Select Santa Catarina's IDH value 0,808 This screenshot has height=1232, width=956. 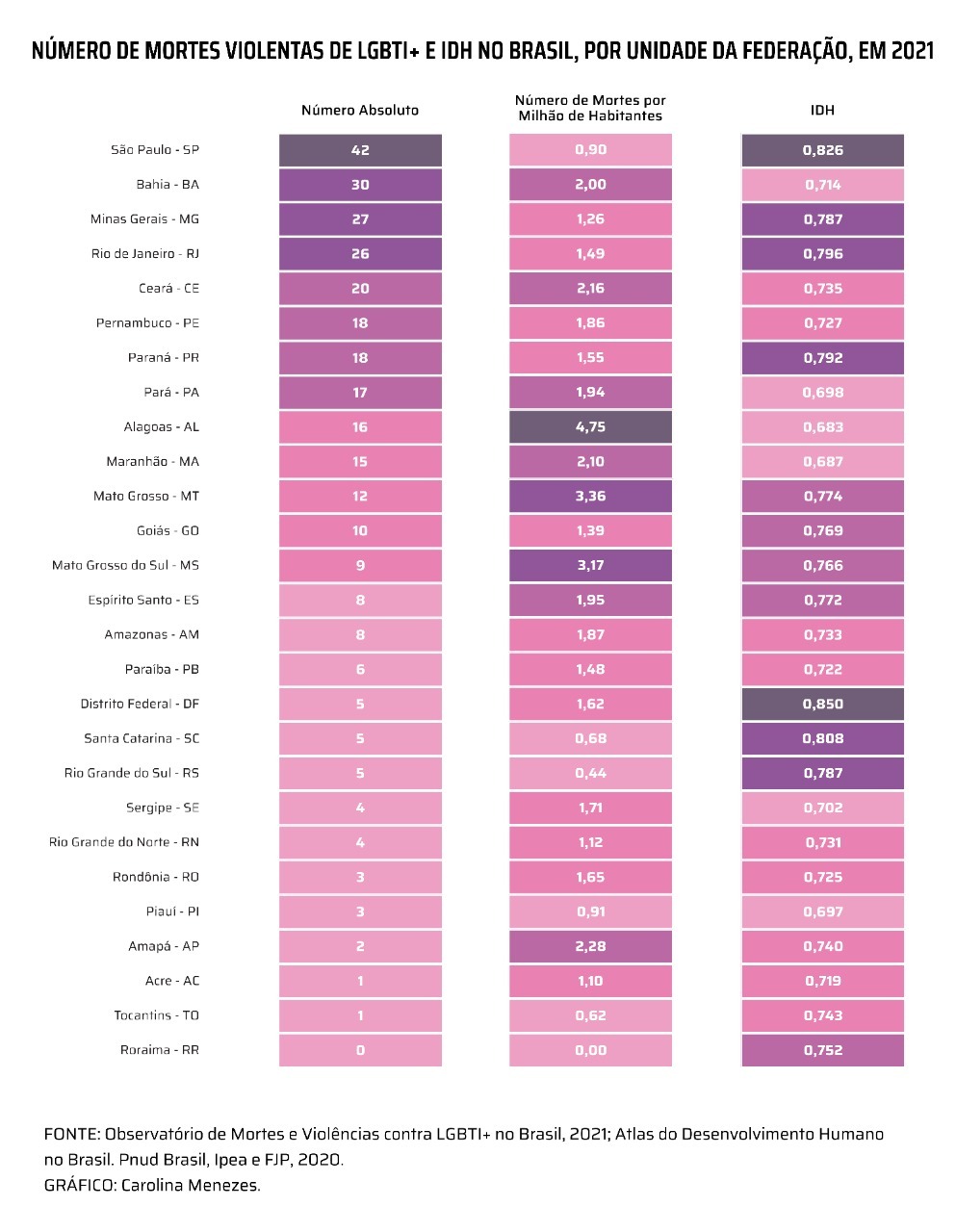pos(822,738)
